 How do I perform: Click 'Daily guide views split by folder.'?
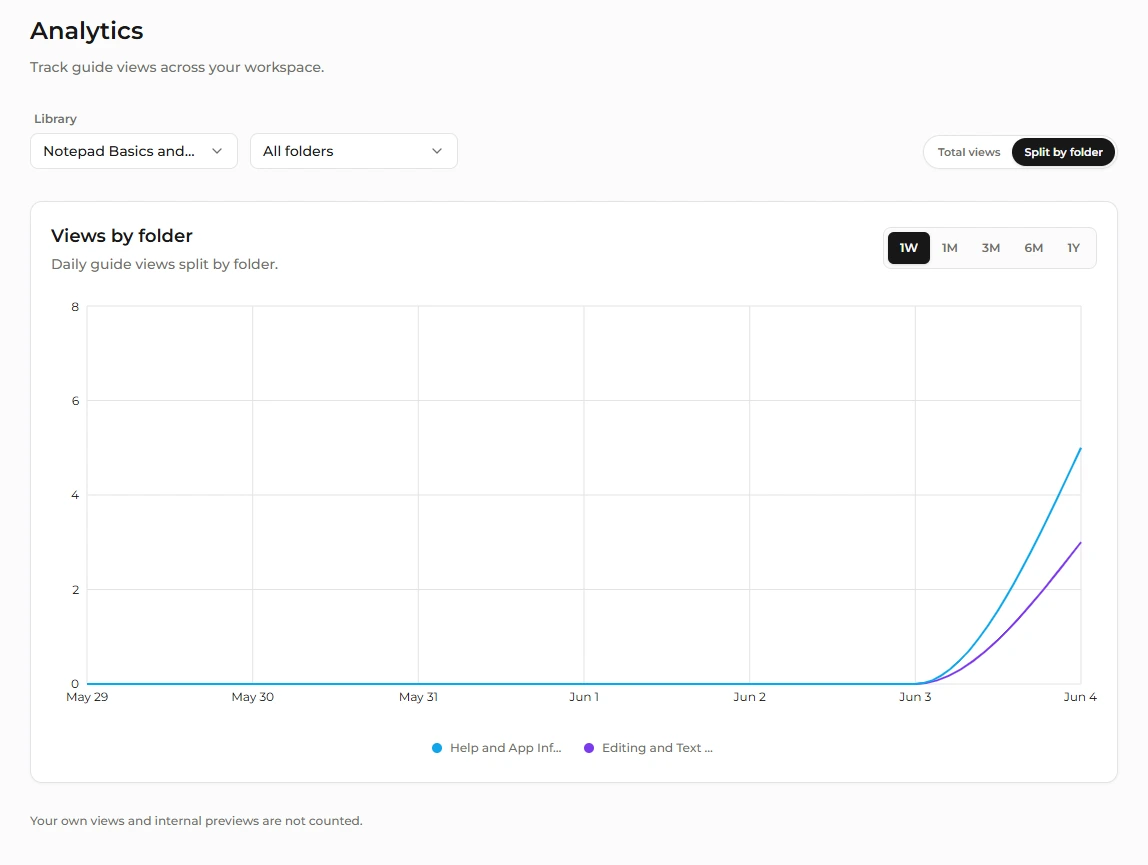tap(165, 264)
